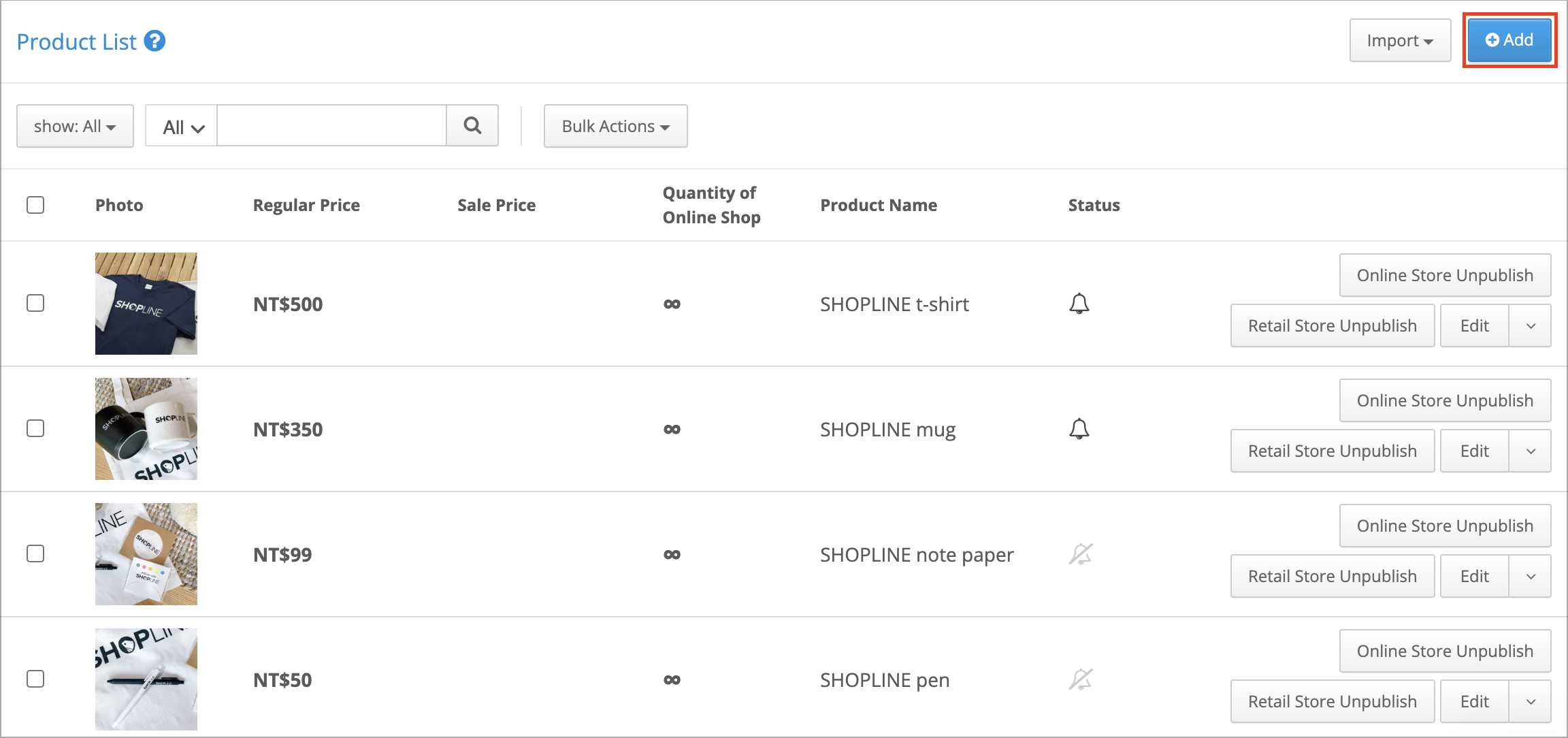Viewport: 1568px width, 738px height.
Task: Click the Quantity of Online Shop column header
Action: click(x=711, y=205)
